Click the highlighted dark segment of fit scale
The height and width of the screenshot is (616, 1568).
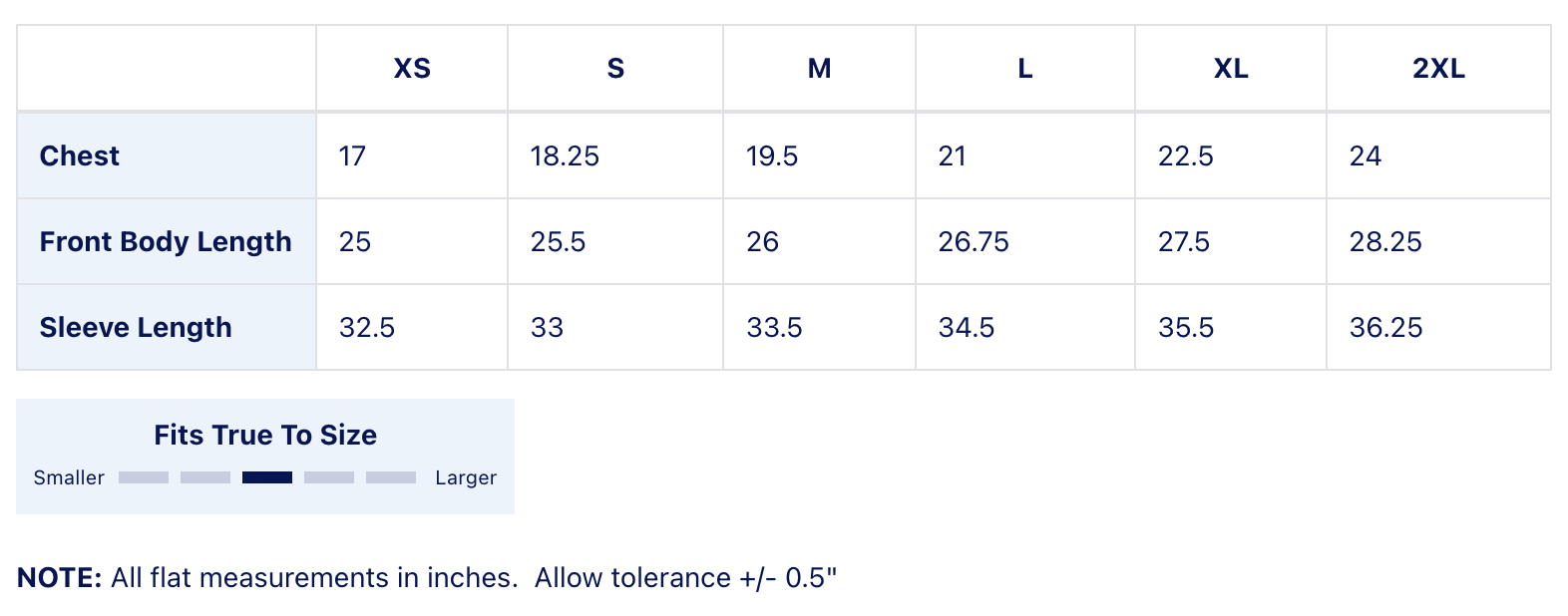(267, 477)
